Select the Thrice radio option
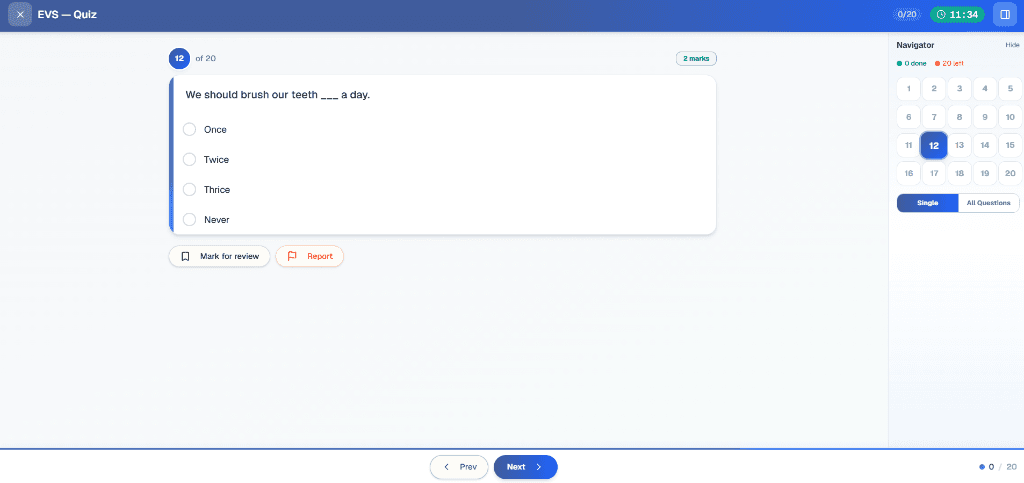Viewport: 1024px width, 483px height. [189, 189]
